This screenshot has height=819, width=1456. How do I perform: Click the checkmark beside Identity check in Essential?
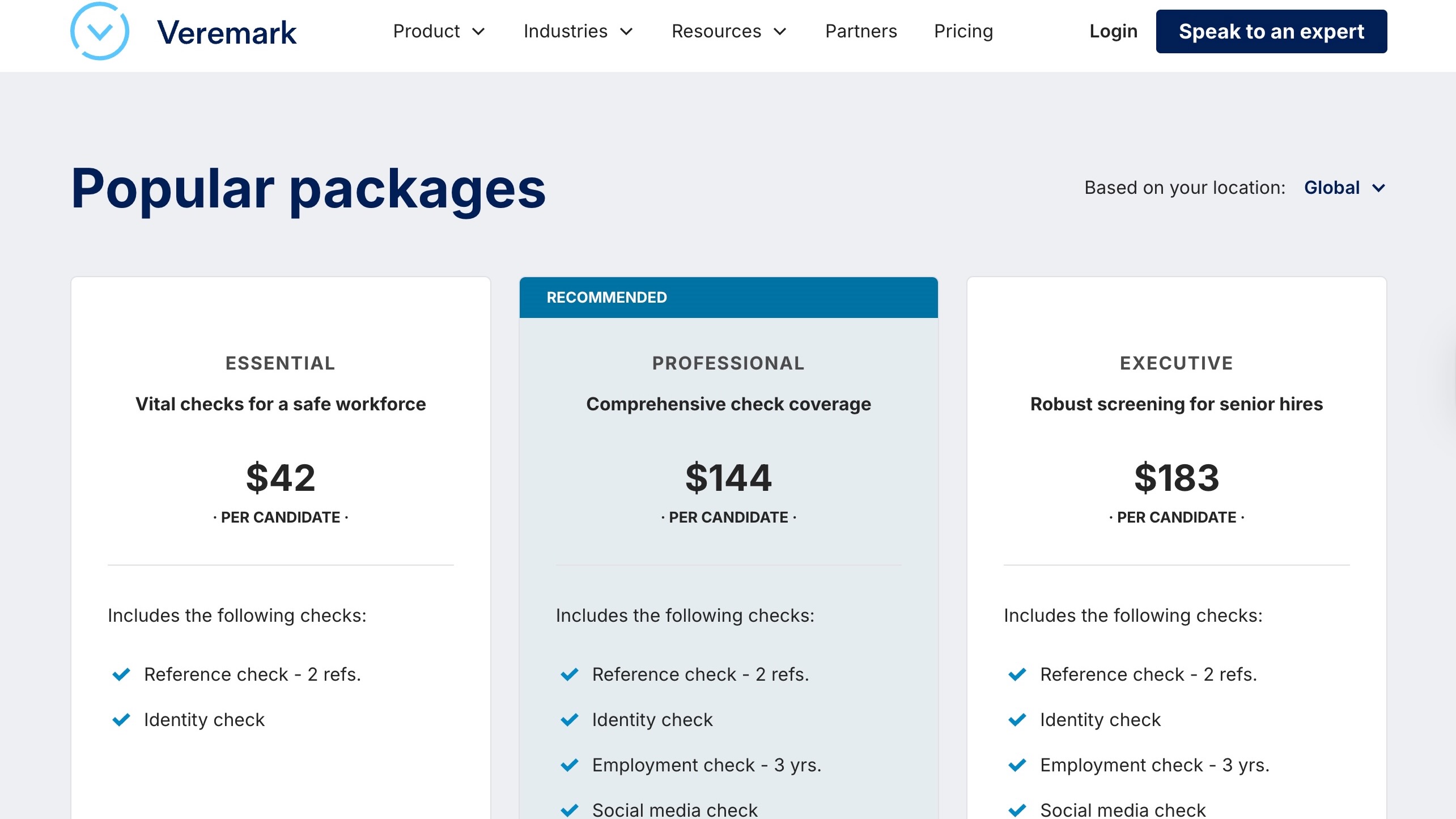[120, 720]
